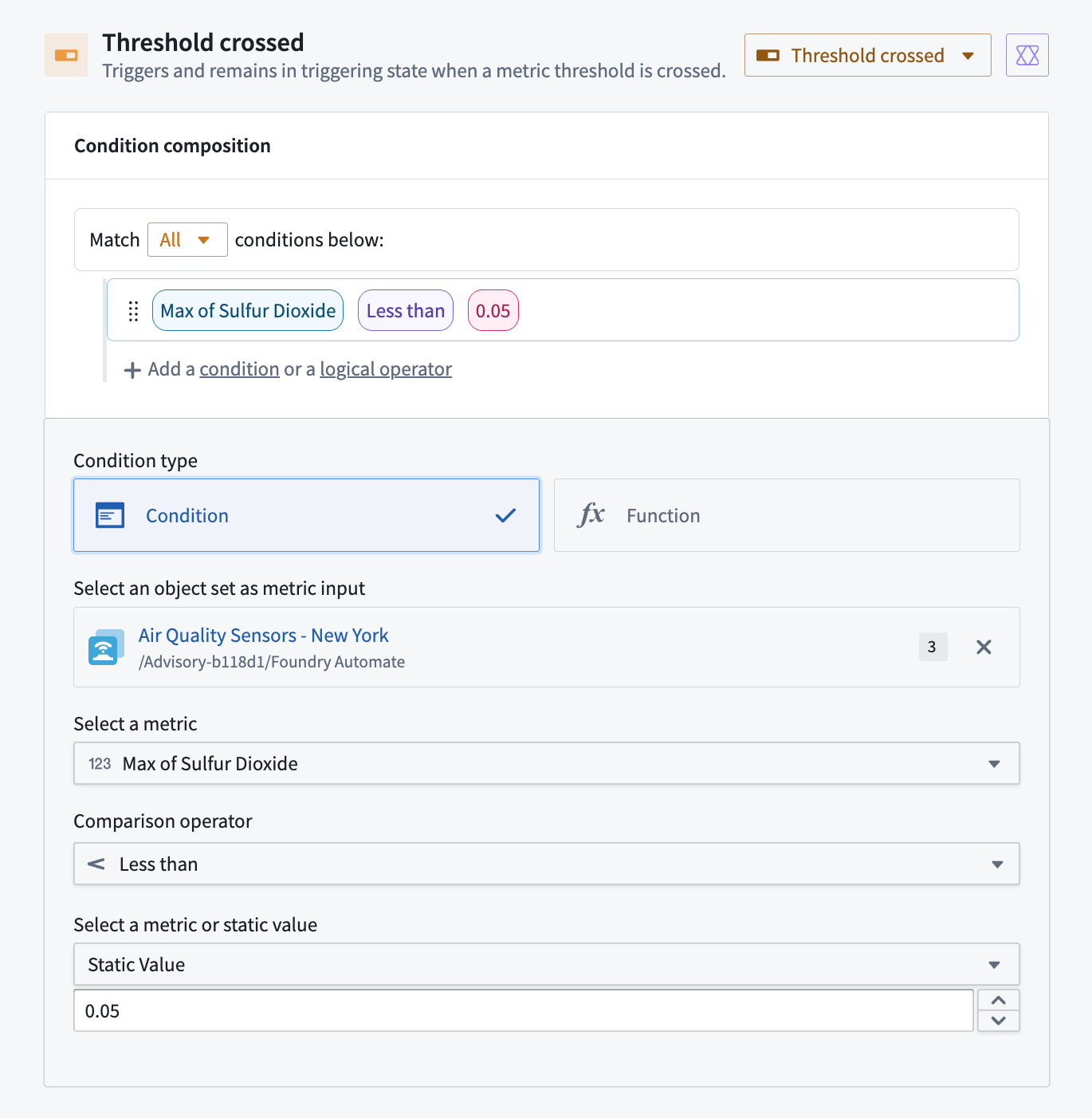Remove the Air Quality Sensors object set
This screenshot has width=1092, height=1118.
pyautogui.click(x=984, y=647)
